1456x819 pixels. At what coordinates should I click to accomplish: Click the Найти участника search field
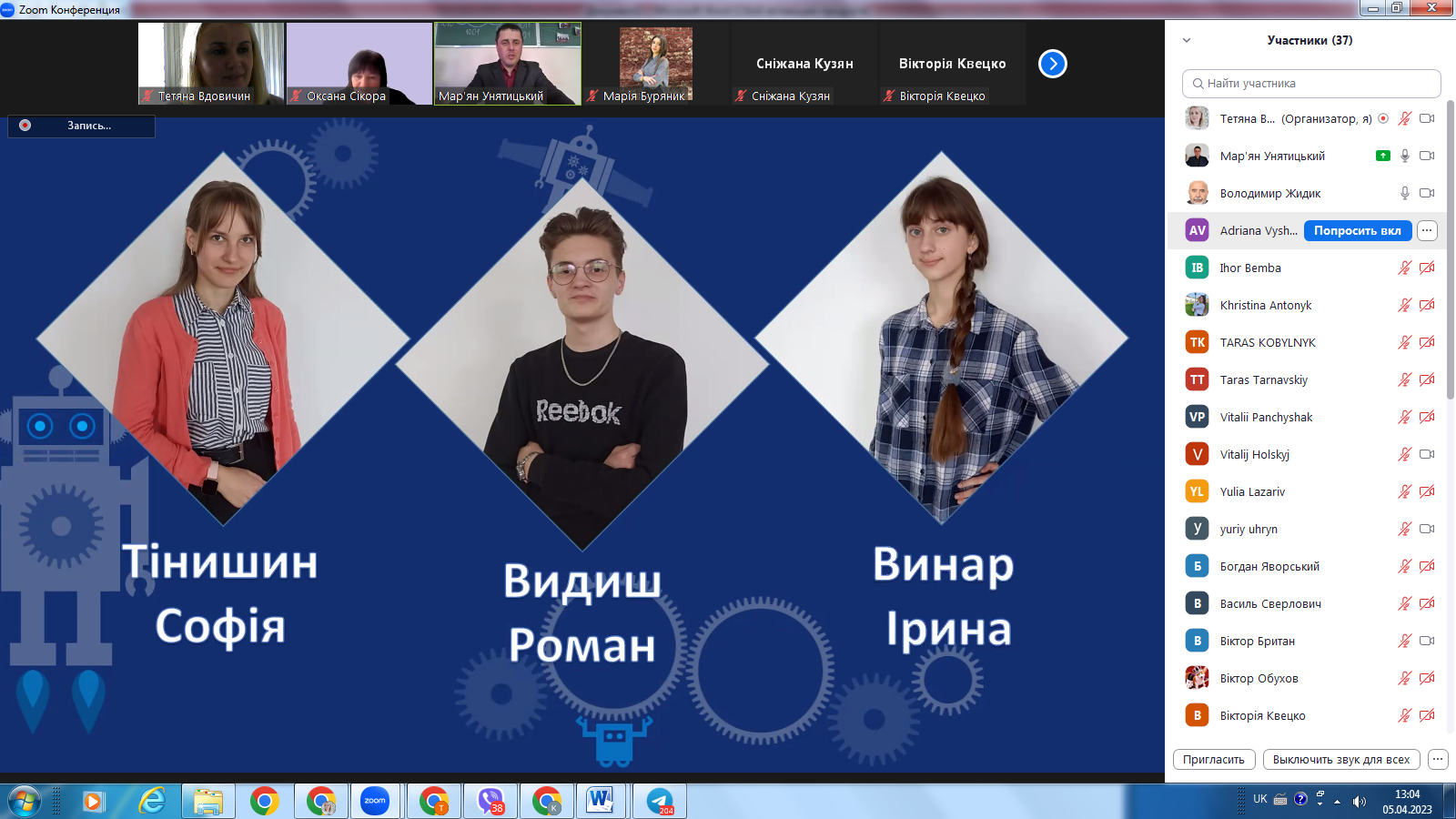[1311, 83]
